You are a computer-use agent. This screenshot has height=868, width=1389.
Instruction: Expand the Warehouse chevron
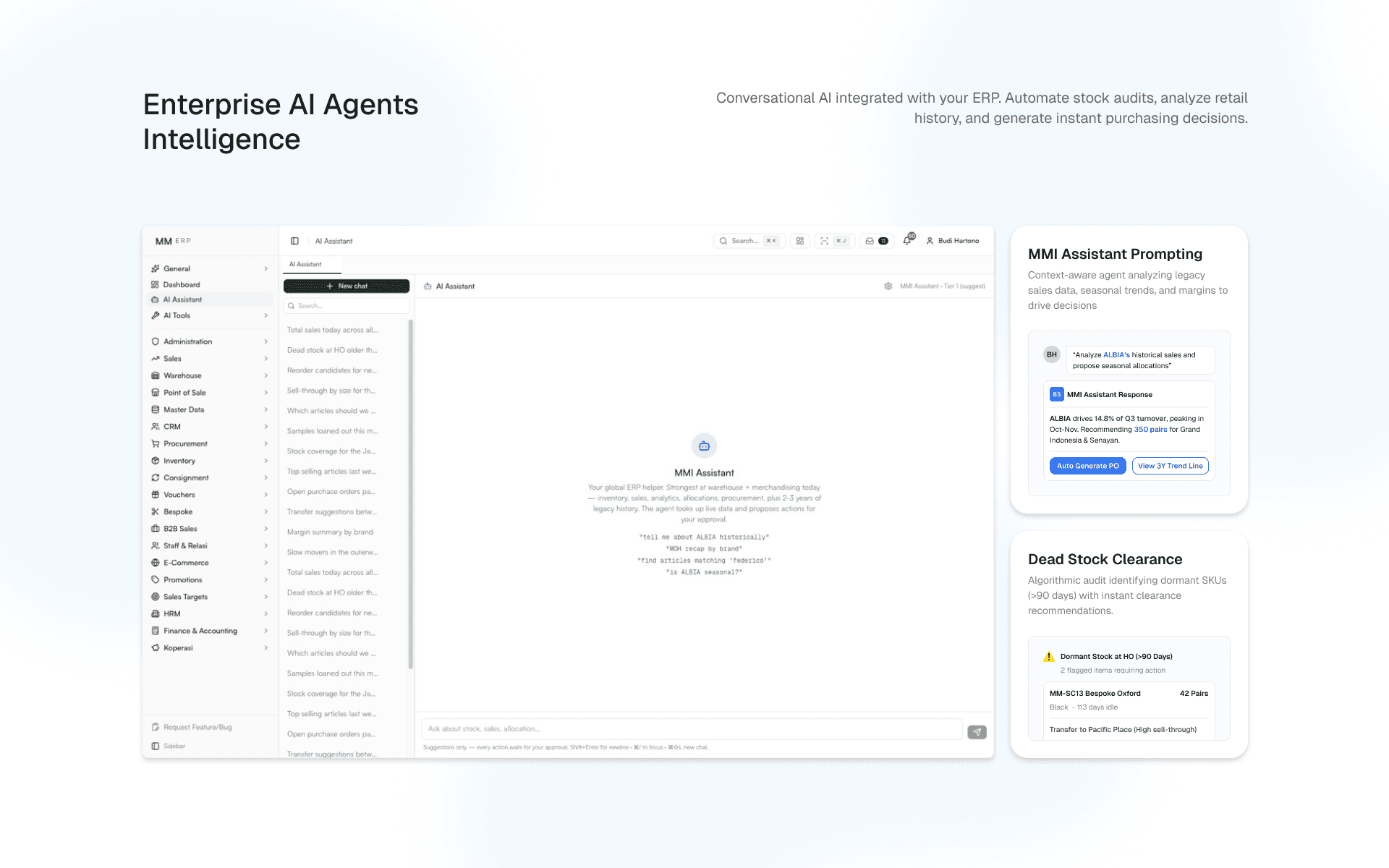266,375
